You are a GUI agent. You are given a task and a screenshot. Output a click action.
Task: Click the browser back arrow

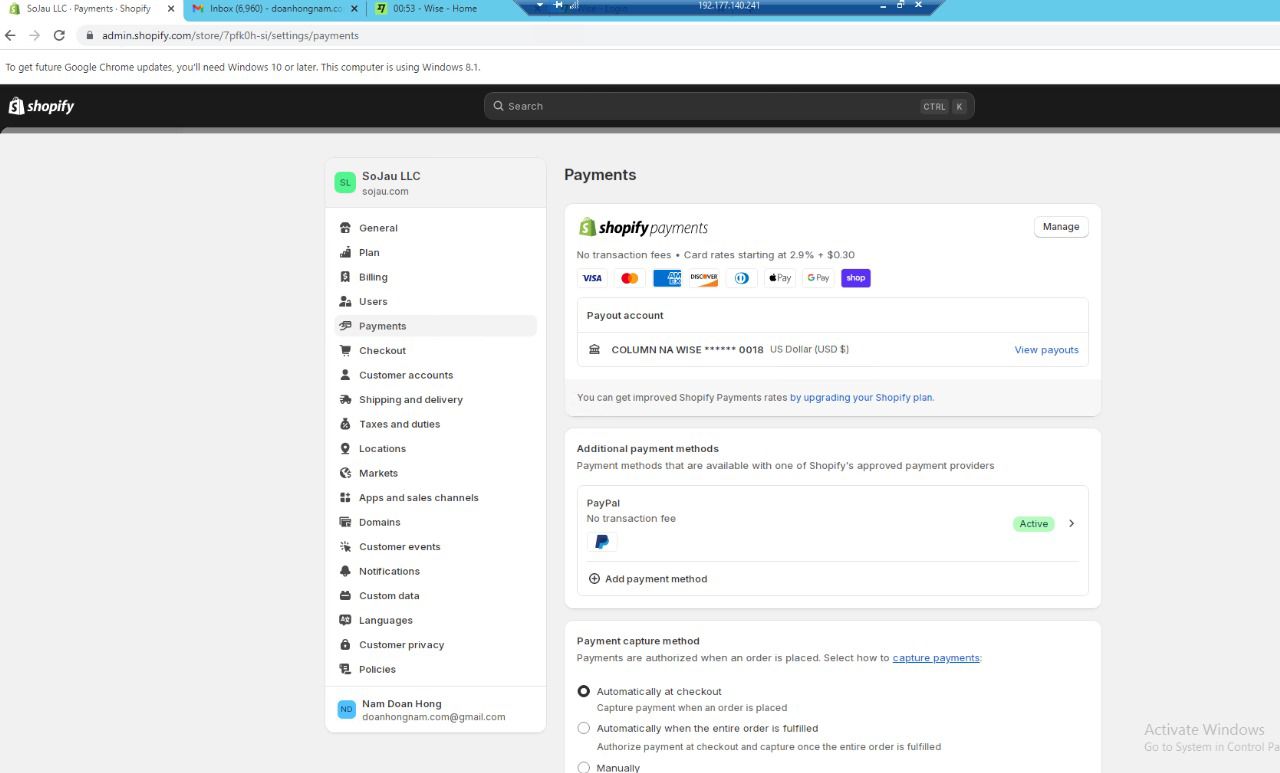10,35
